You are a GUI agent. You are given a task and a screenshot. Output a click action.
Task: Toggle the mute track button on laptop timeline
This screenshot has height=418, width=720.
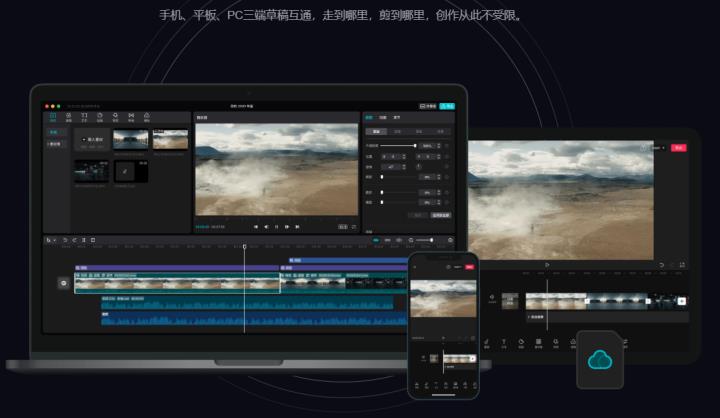tap(64, 283)
